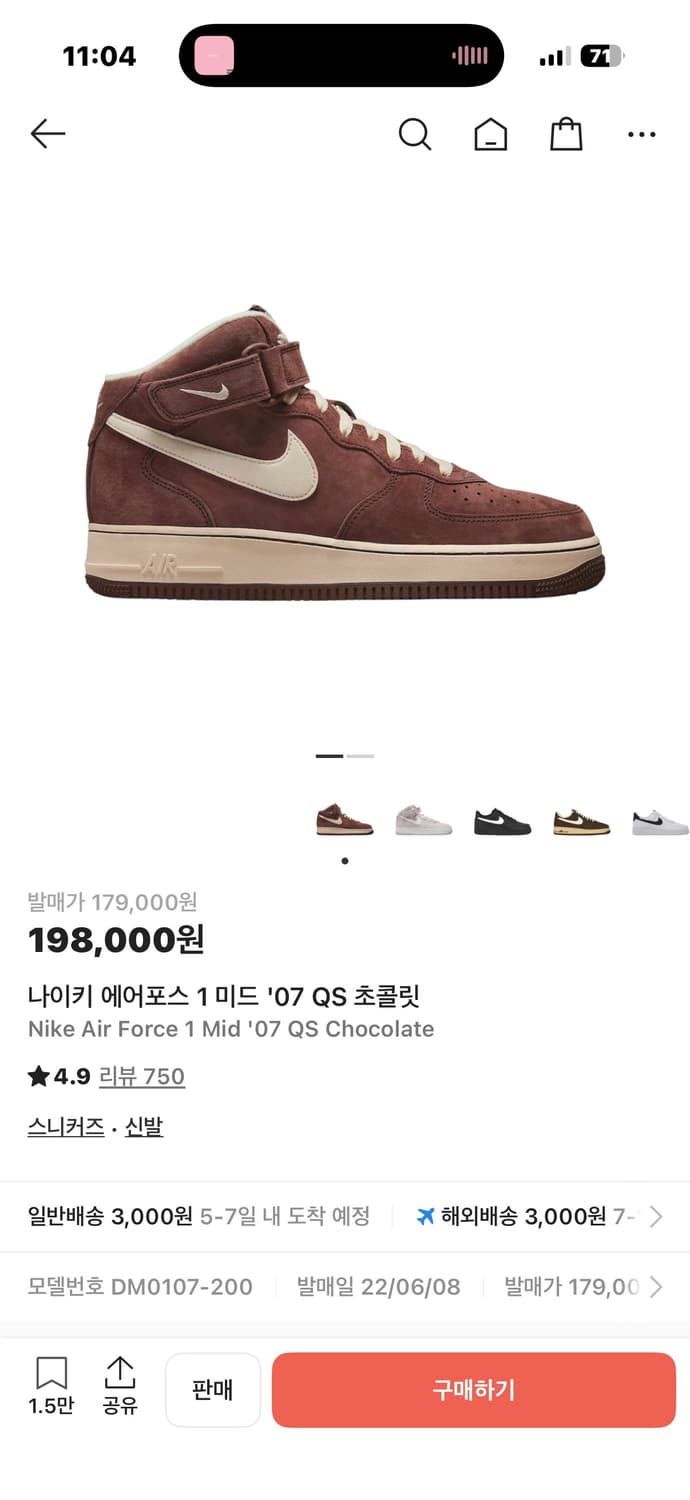The image size is (690, 1500).
Task: Tap the airplane 해외배송 icon
Action: 425,1216
